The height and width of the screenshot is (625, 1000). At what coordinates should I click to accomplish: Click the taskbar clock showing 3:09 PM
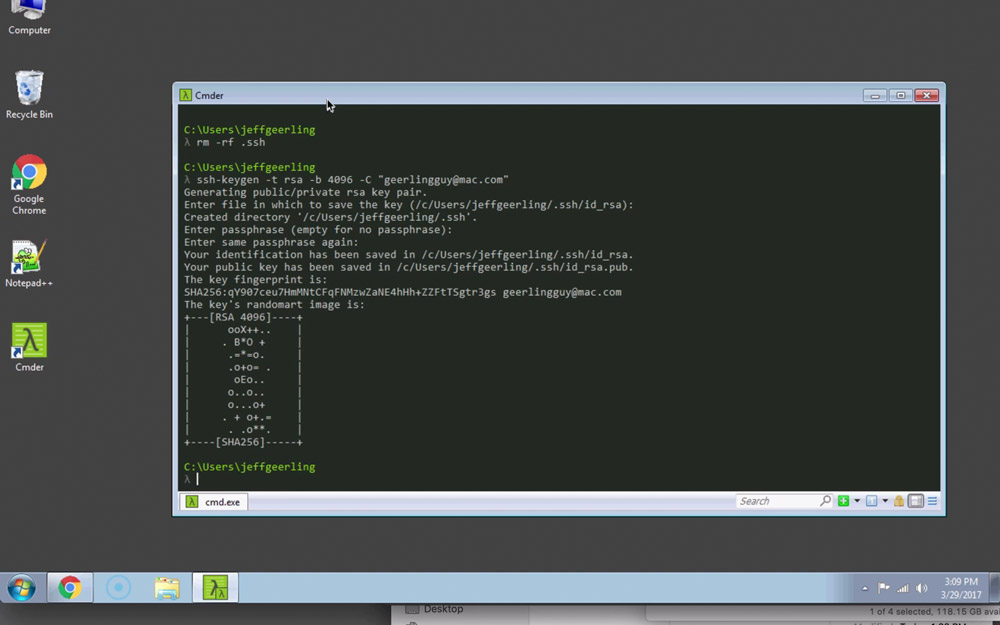point(960,588)
